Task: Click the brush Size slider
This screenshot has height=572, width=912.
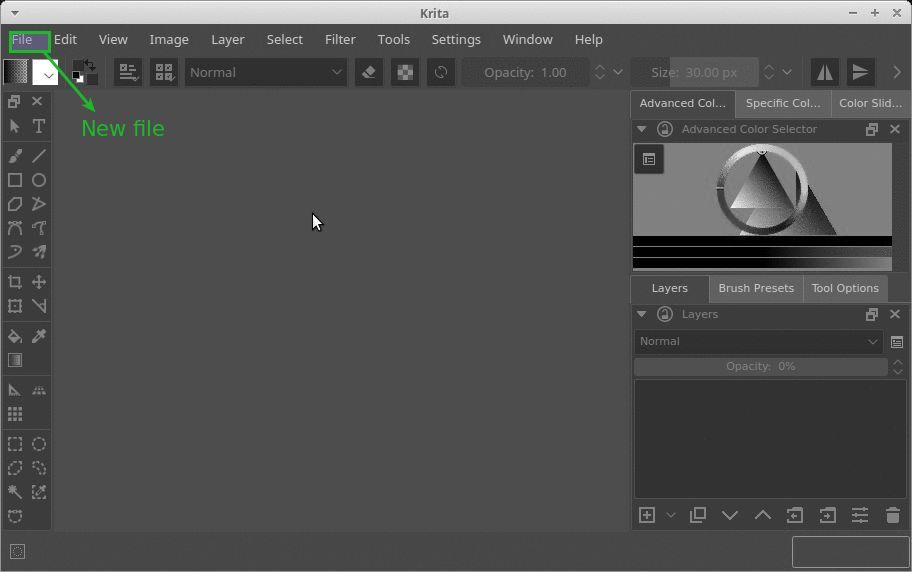Action: click(695, 72)
